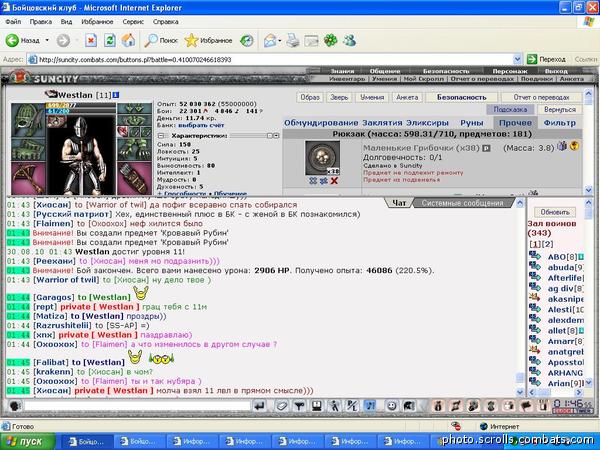Open the address bar dropdown arrow
600x450 pixels.
point(517,59)
